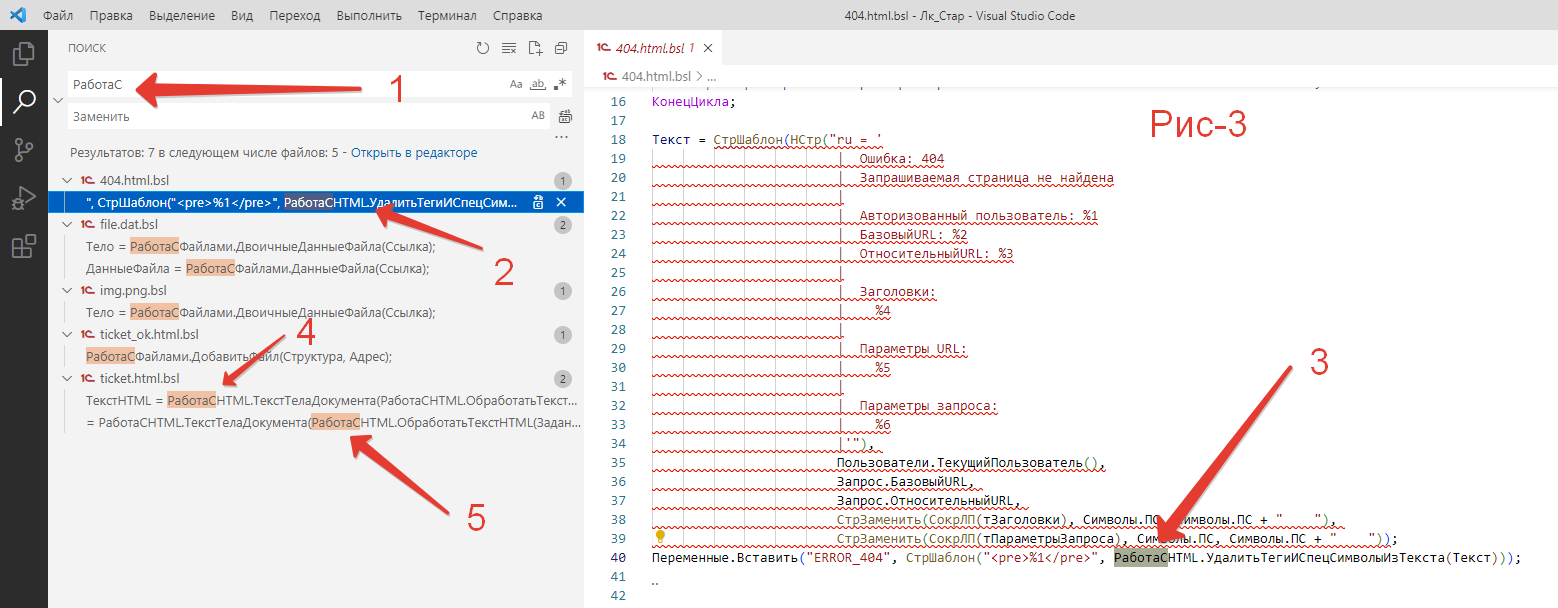Collapse the 404.html.bsl results group
Viewport: 1558px width, 608px height.
pos(67,181)
